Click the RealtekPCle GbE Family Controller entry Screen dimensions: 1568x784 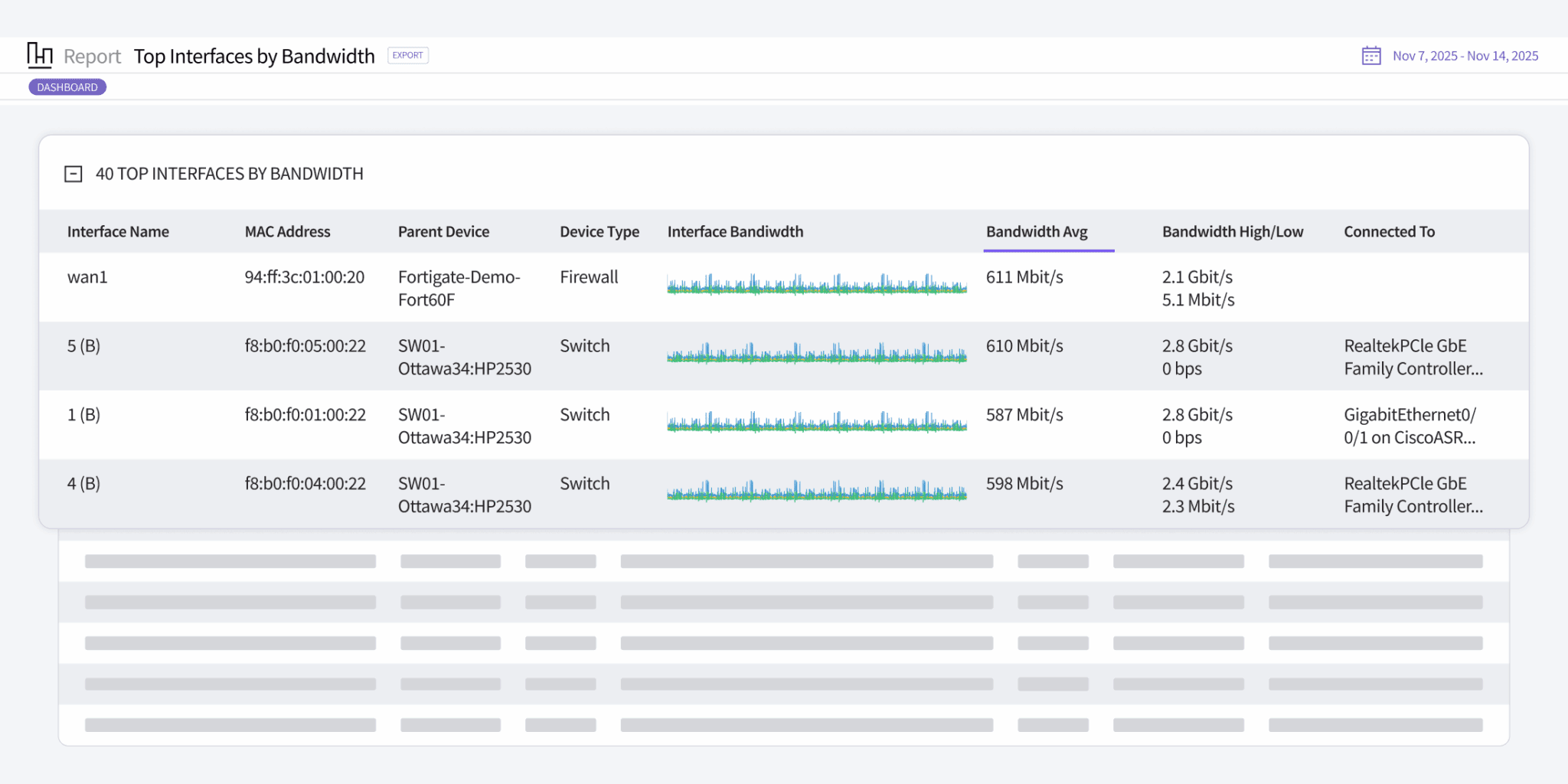tap(1413, 357)
